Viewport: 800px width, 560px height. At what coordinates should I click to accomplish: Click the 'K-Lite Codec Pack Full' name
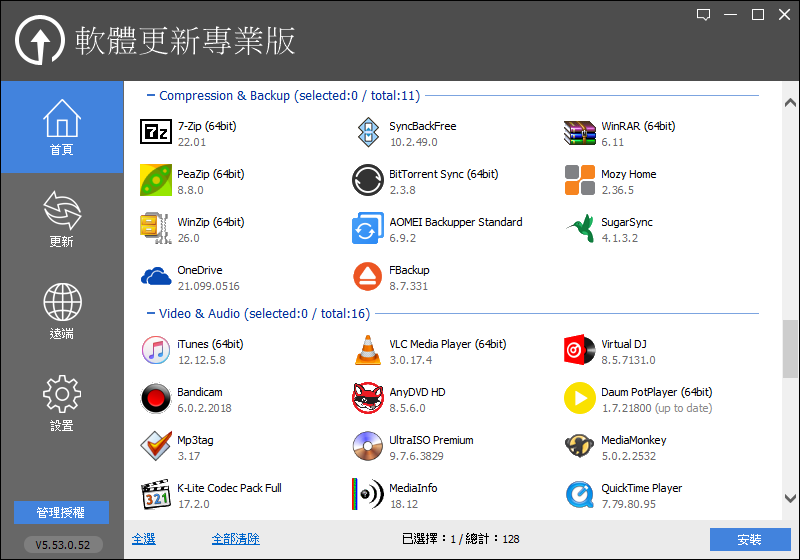pos(230,488)
